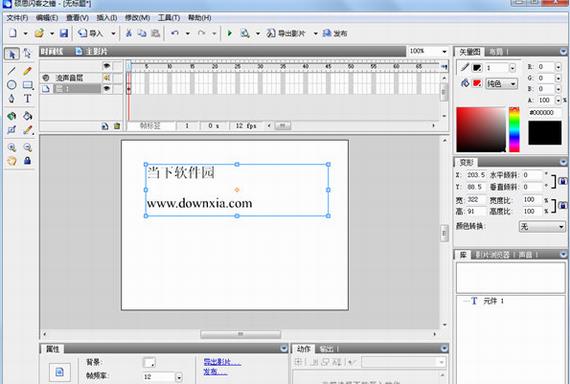The width and height of the screenshot is (570, 384).
Task: Open the 编辑(E) menu
Action: point(47,18)
